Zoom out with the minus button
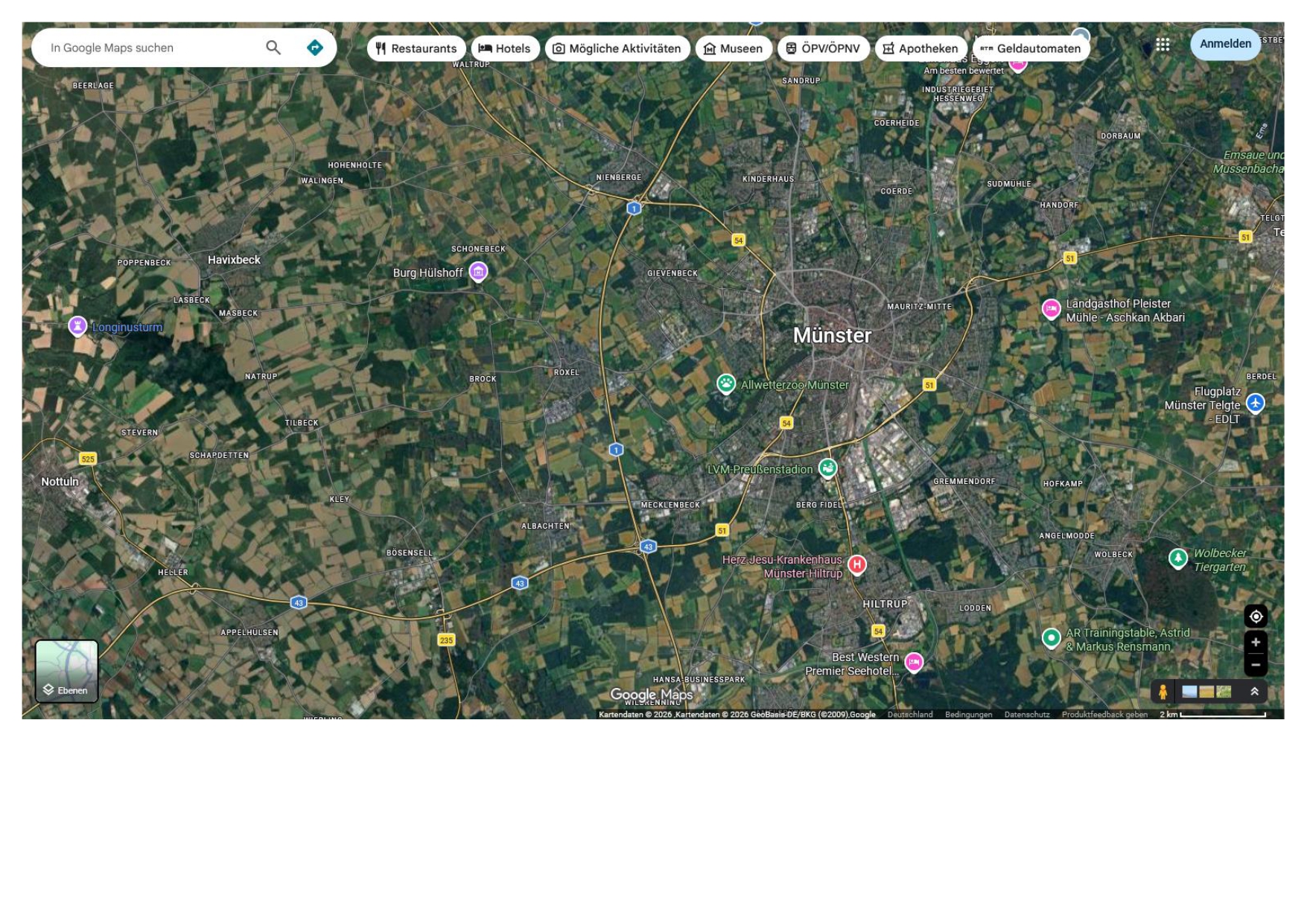Screen dimensions: 1307x924 tap(1256, 665)
